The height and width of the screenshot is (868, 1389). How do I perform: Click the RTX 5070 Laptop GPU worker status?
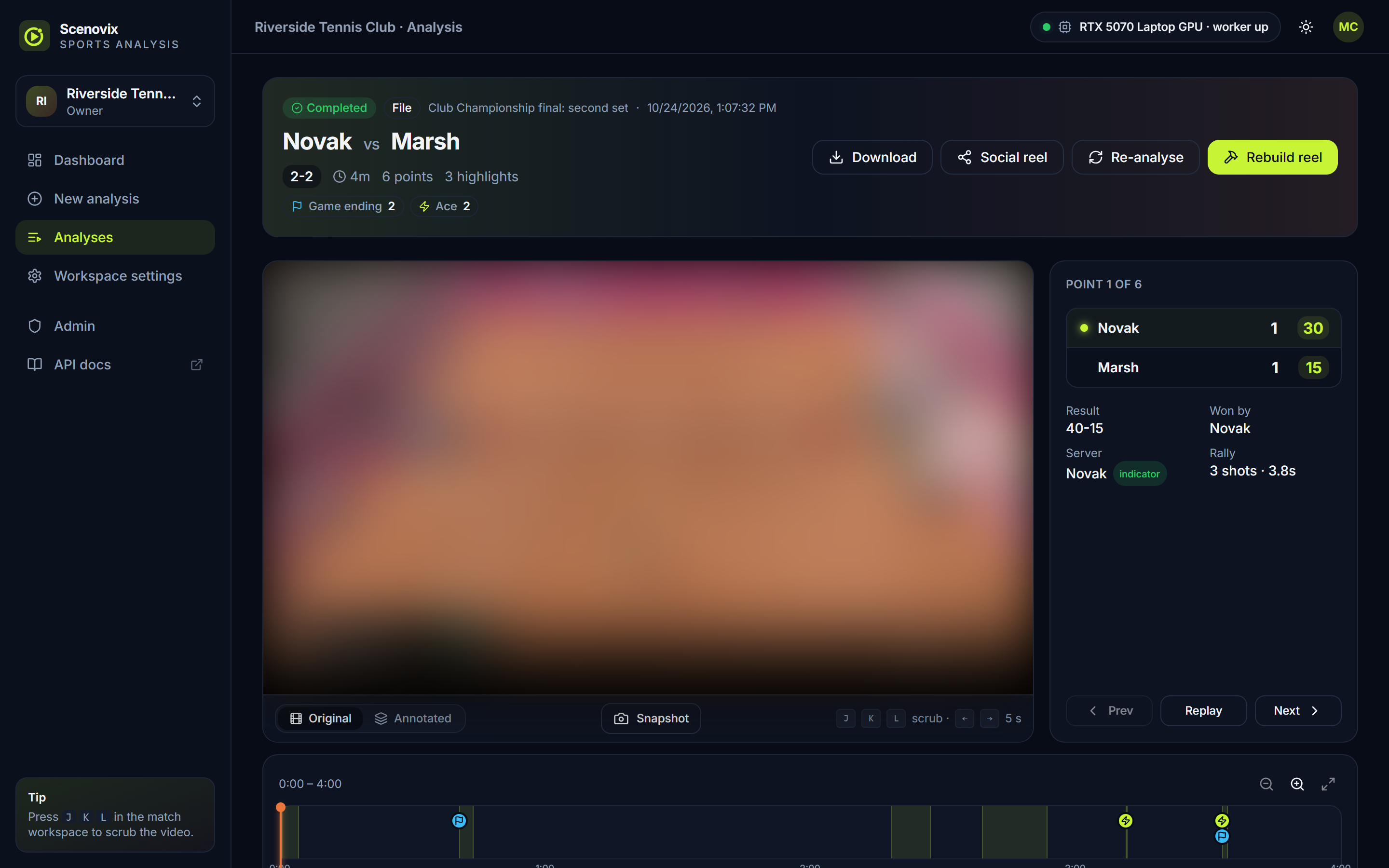[x=1155, y=27]
